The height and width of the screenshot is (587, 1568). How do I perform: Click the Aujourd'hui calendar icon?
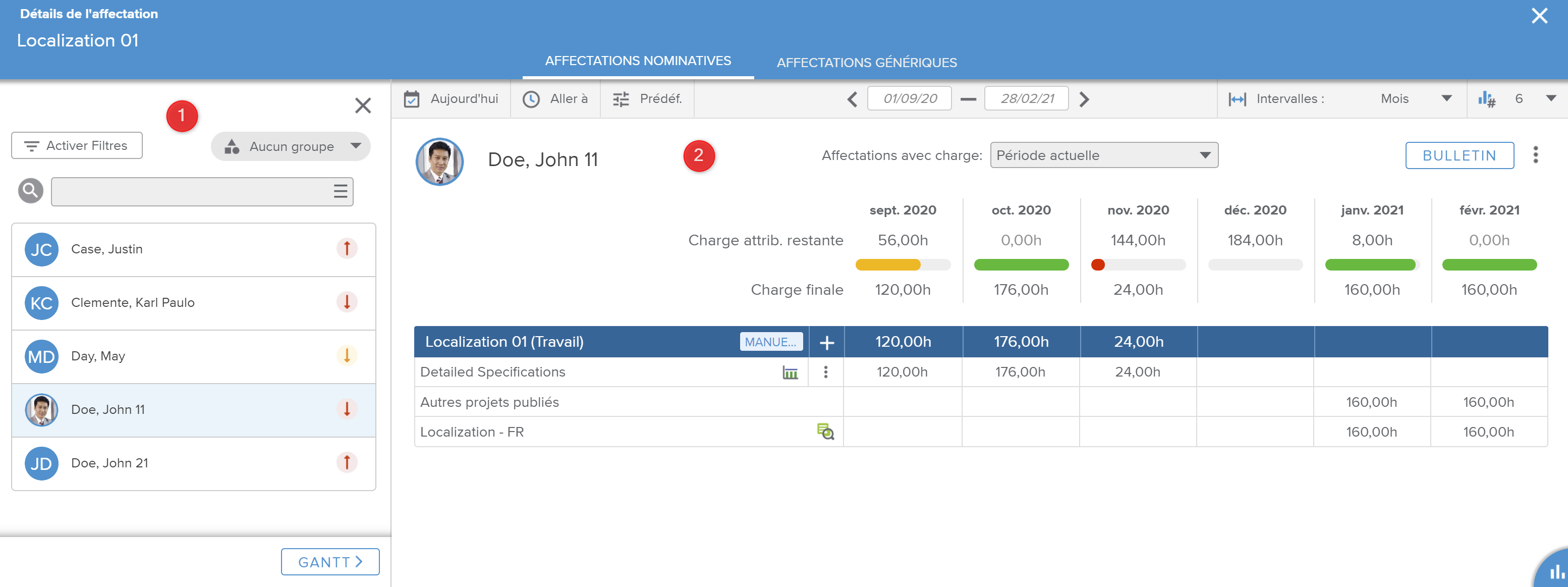click(x=412, y=98)
